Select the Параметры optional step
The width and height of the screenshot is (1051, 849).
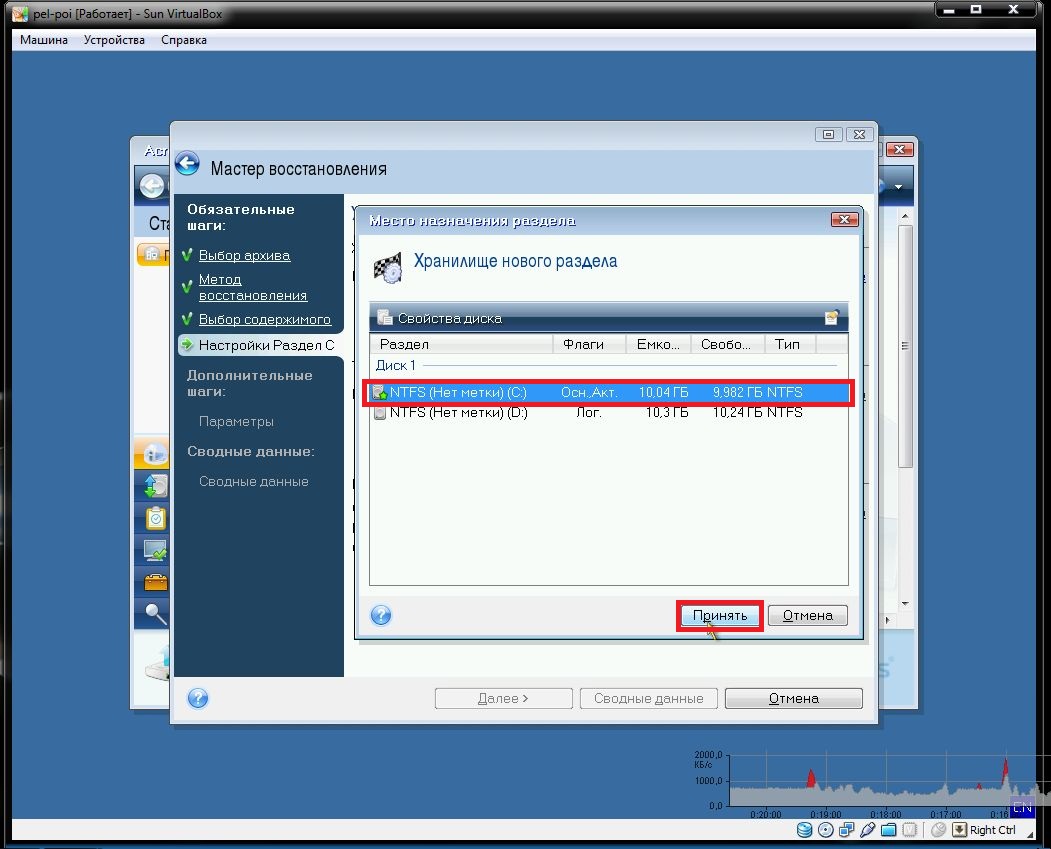pyautogui.click(x=236, y=421)
